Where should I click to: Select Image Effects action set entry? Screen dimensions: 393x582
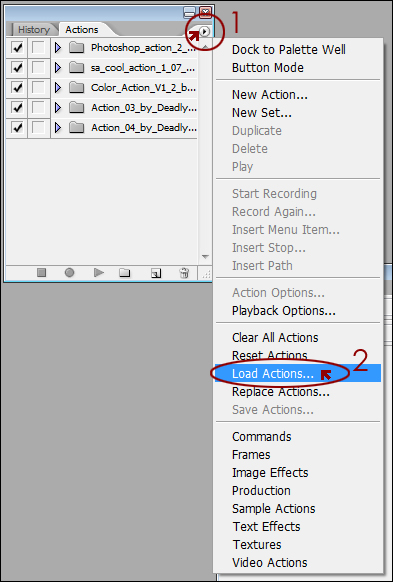[x=270, y=473]
